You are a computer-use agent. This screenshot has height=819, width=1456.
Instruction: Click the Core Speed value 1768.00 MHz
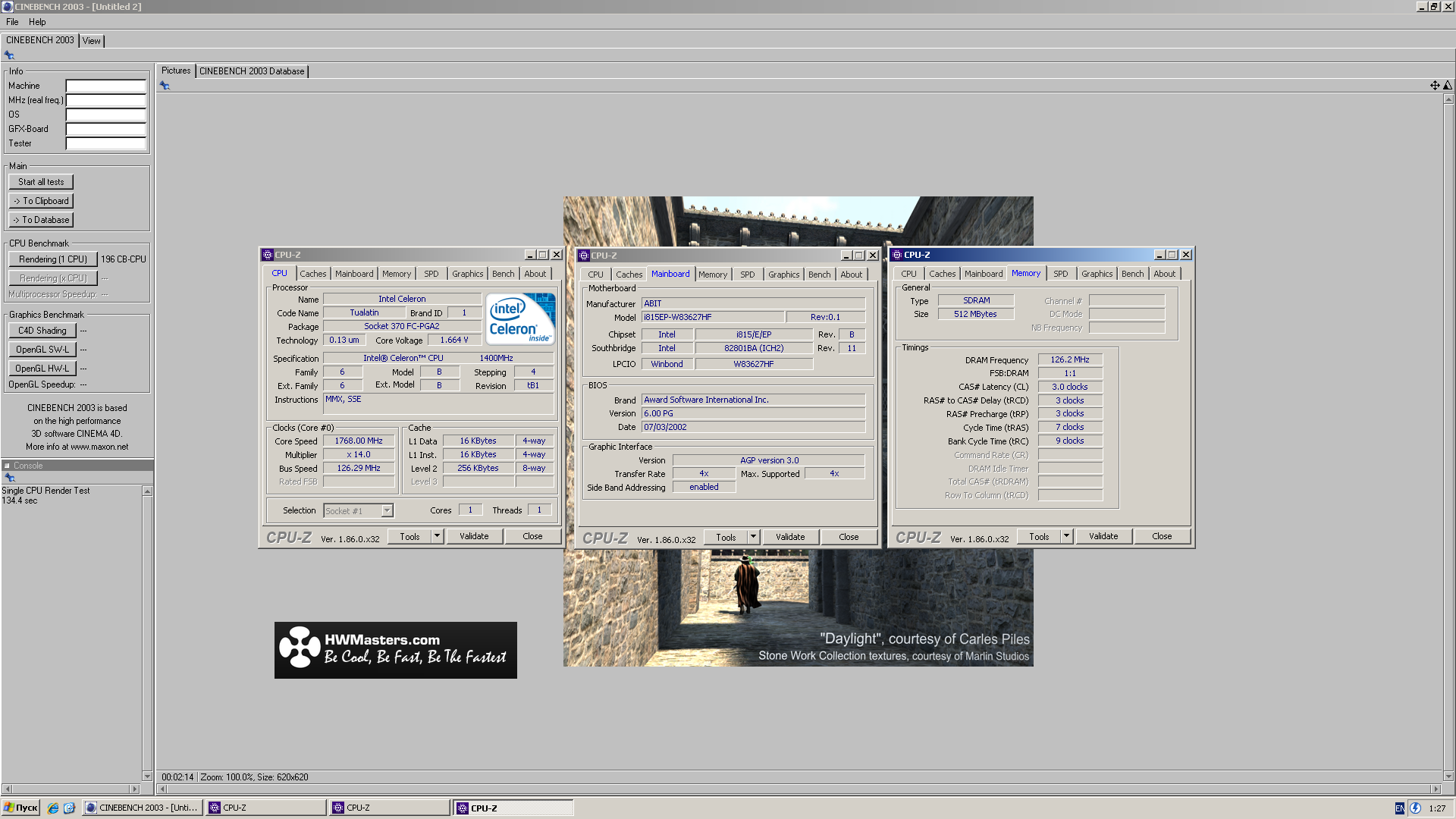pos(359,441)
